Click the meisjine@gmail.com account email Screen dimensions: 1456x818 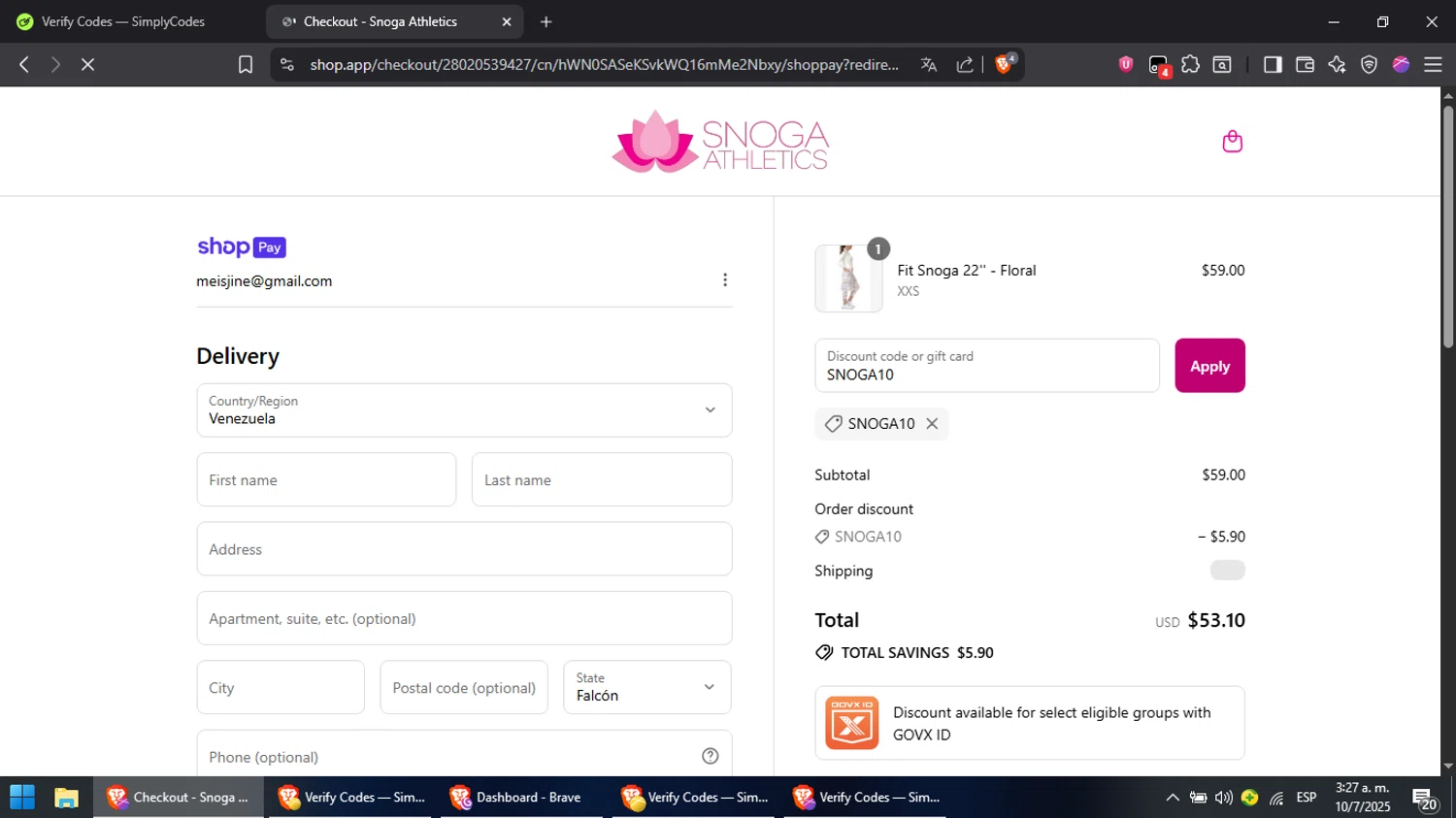pos(264,281)
